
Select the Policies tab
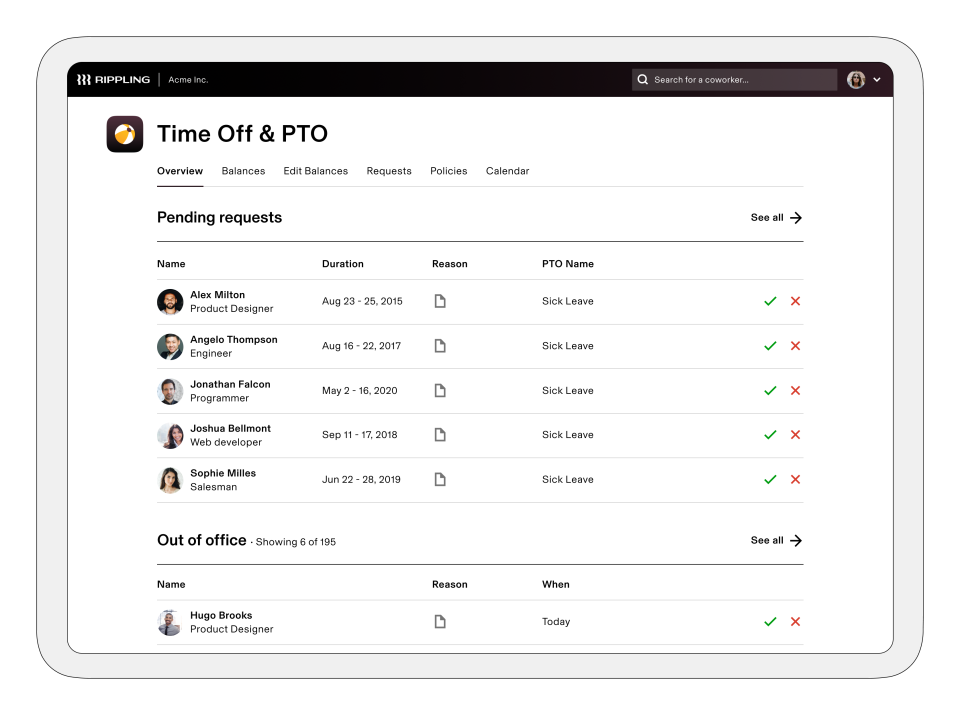(448, 171)
